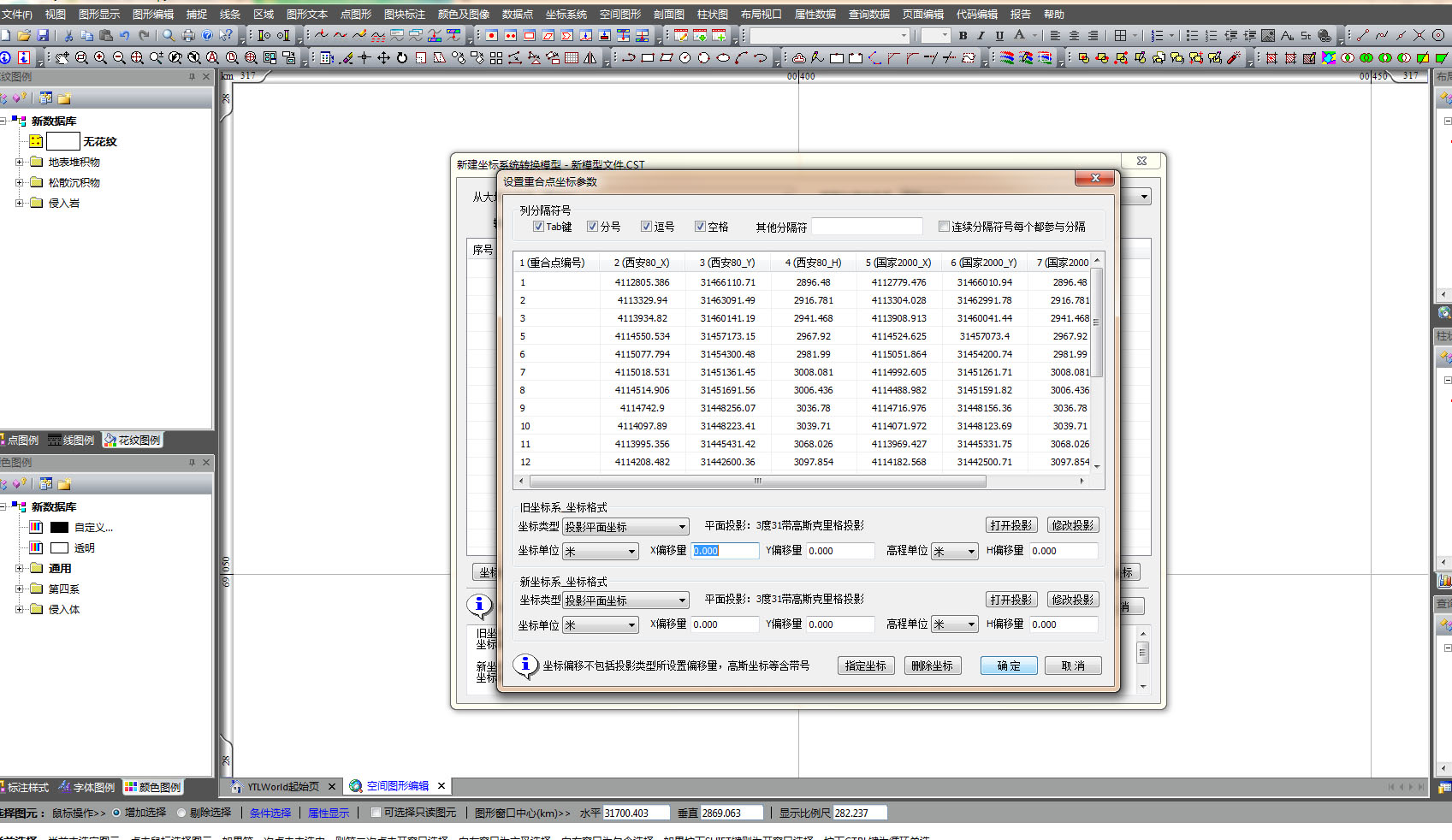Select the 剔除选择 radio button
The image size is (1452, 840).
pos(181,813)
